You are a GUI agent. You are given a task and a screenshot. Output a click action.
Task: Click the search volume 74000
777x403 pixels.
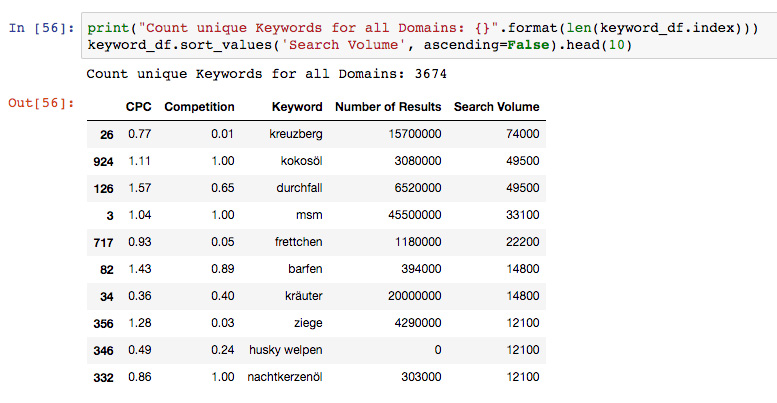coord(522,134)
